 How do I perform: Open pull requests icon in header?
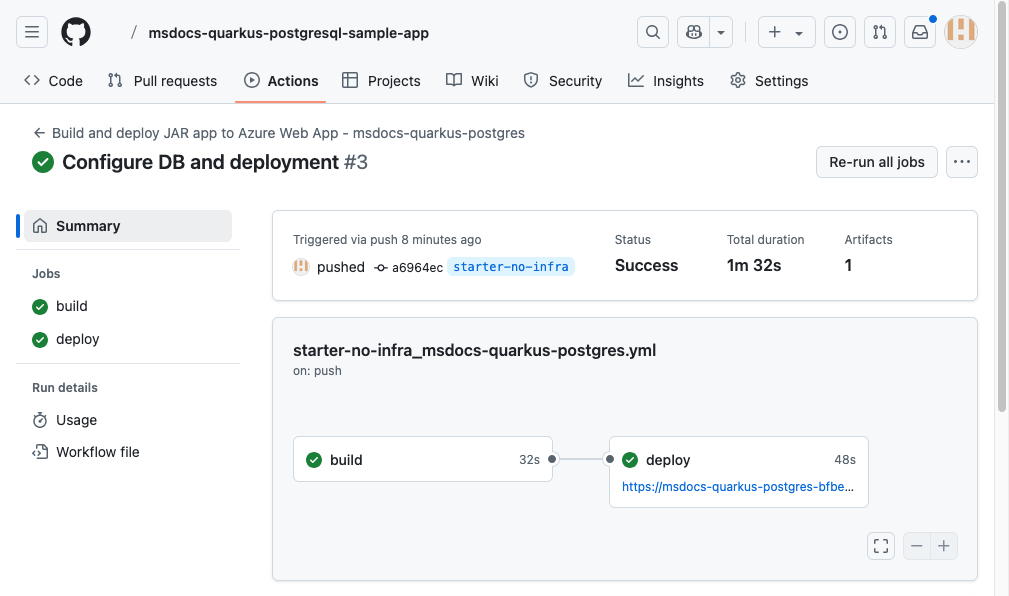tap(880, 32)
